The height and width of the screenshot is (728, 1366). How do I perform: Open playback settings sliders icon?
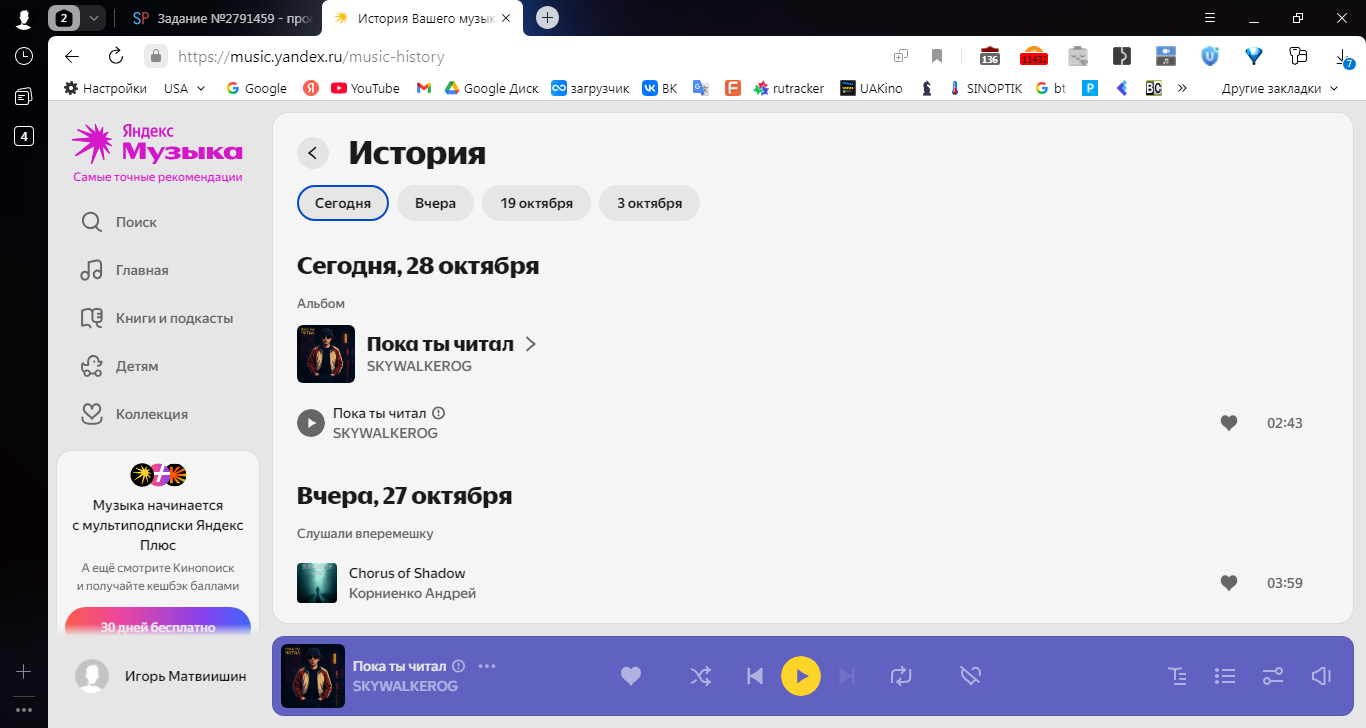pyautogui.click(x=1273, y=676)
